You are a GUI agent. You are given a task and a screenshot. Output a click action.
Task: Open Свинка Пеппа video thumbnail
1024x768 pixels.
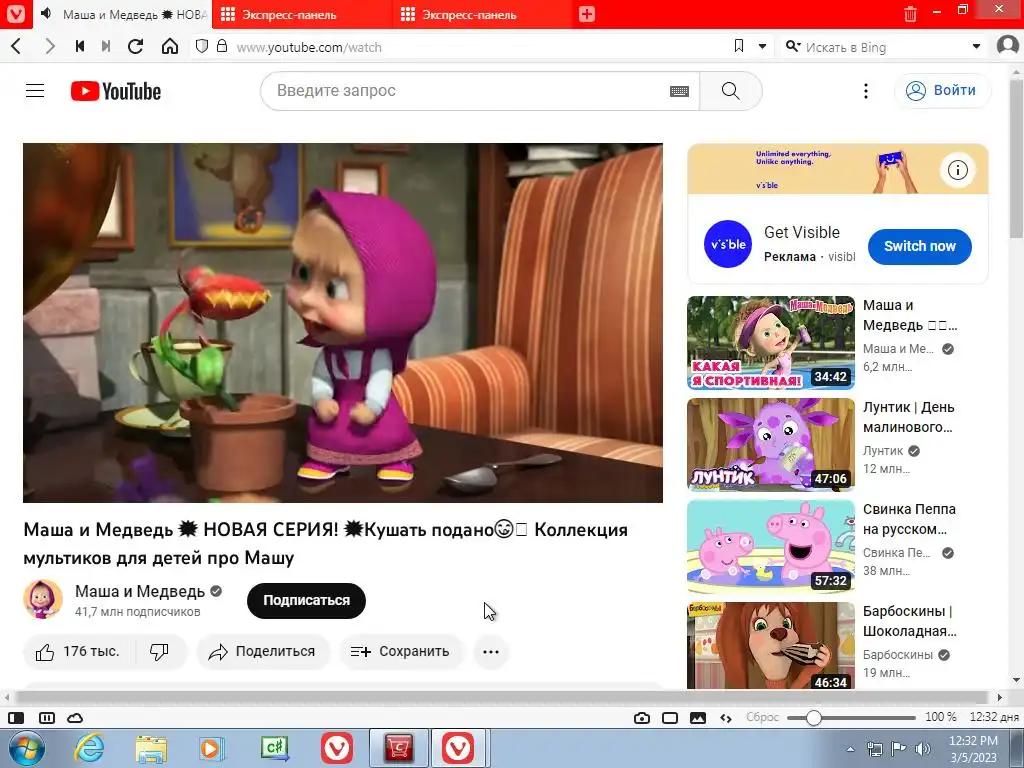pos(771,547)
